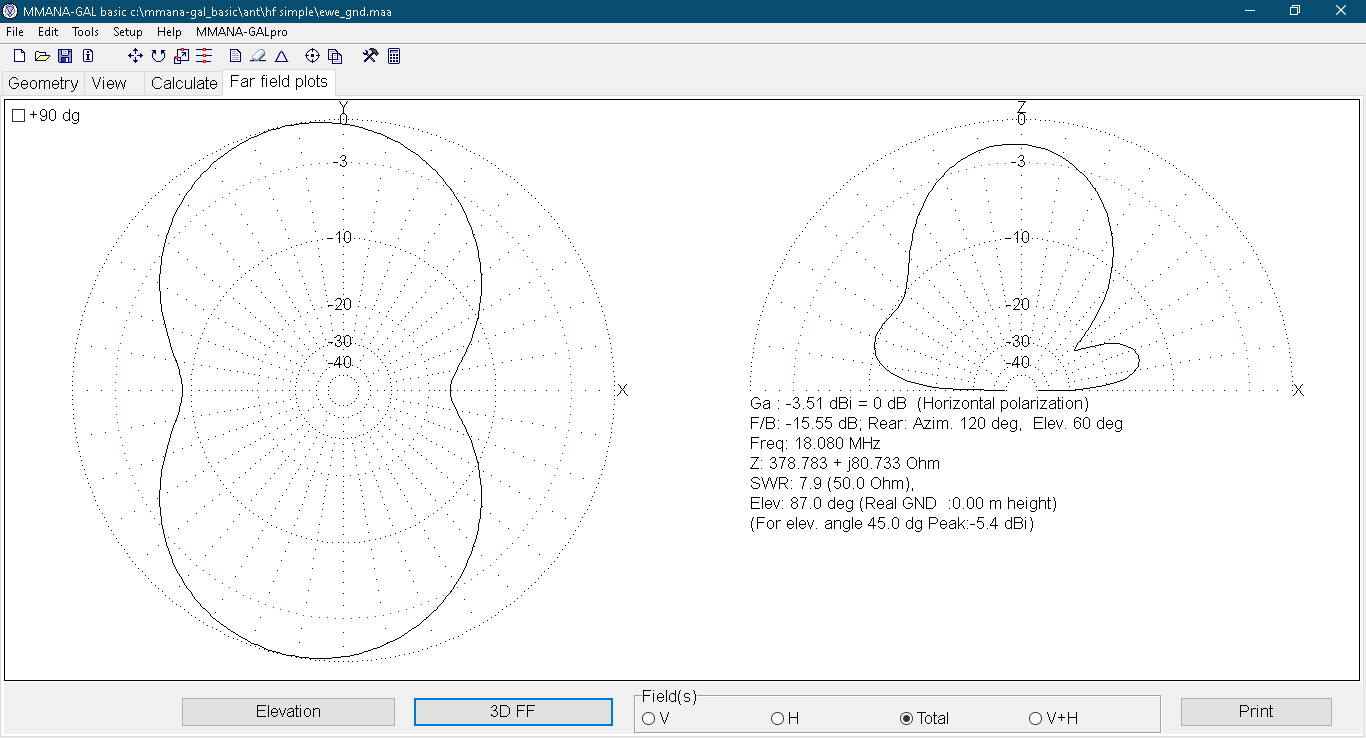The height and width of the screenshot is (738, 1366).
Task: Select the H field radio button
Action: coord(777,718)
